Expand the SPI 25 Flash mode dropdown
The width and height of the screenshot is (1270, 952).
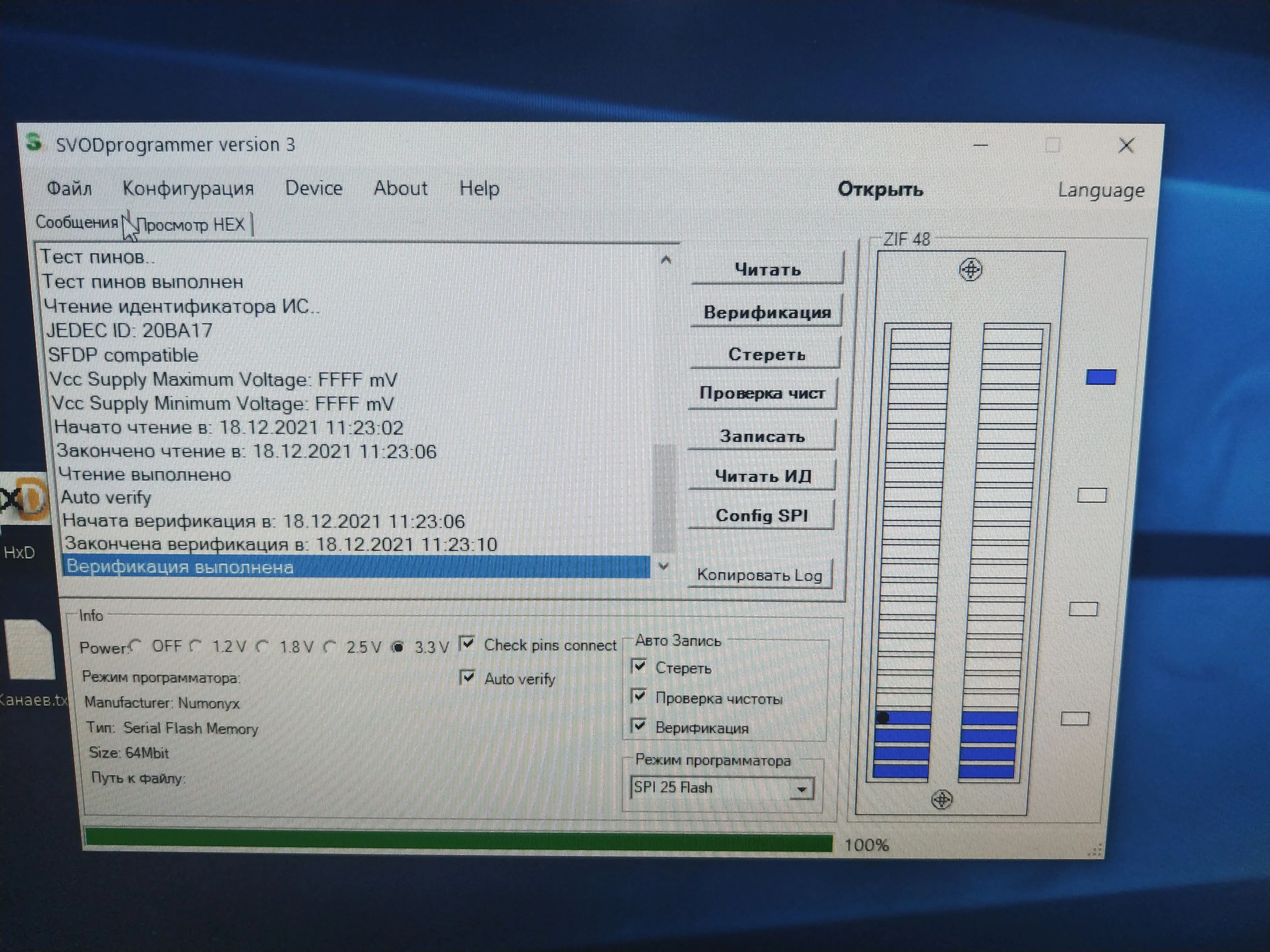(801, 790)
